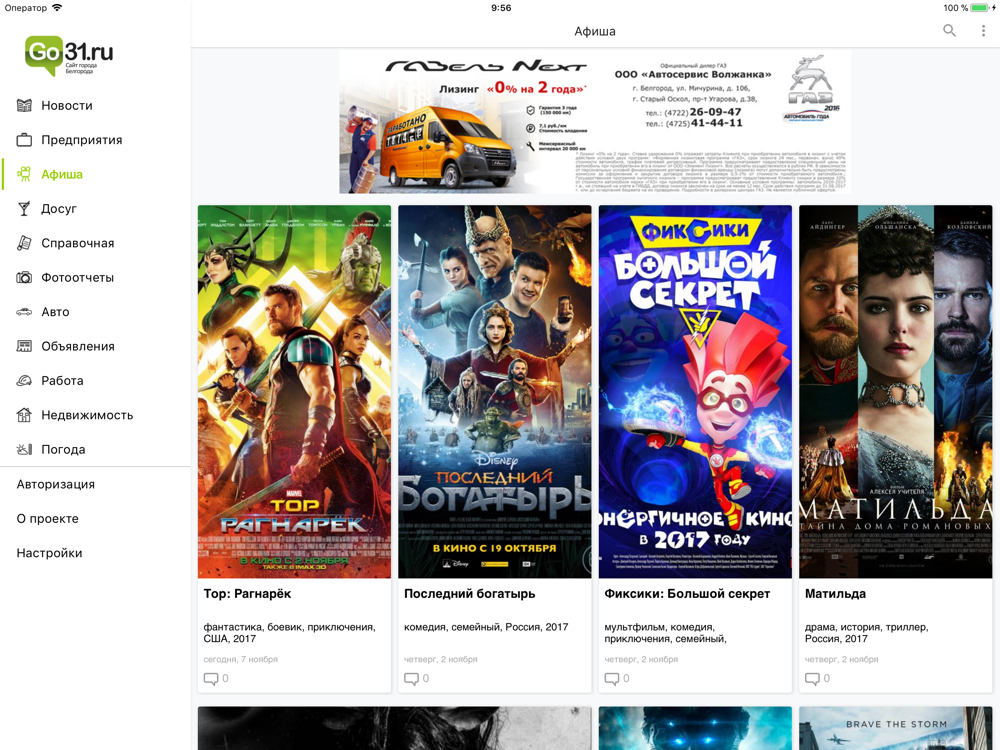Click genre text 'комедия, семейный, Россия, 2017'
Image resolution: width=1000 pixels, height=750 pixels.
(x=486, y=627)
